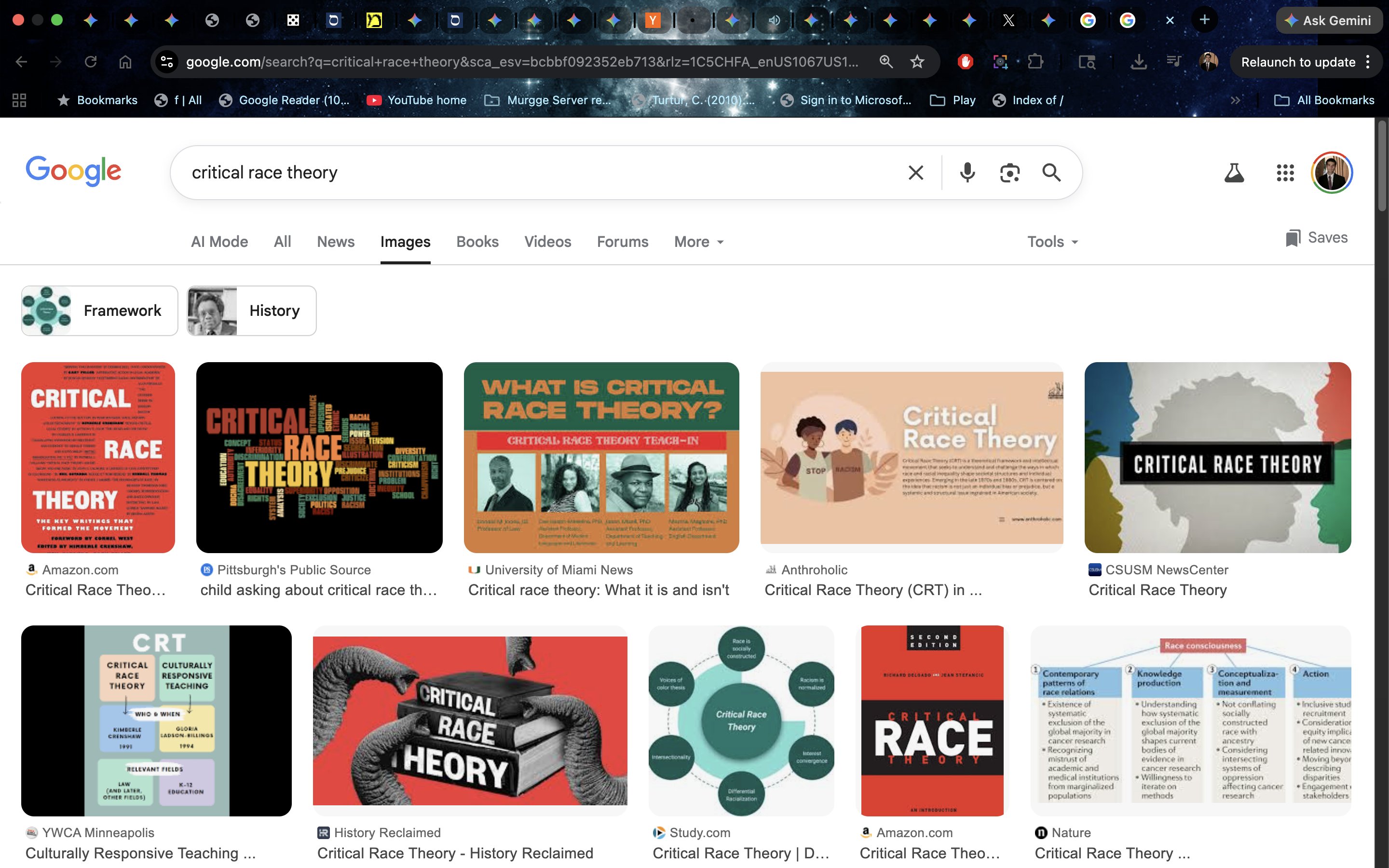Click the voice search microphone icon
This screenshot has height=868, width=1389.
pos(967,172)
